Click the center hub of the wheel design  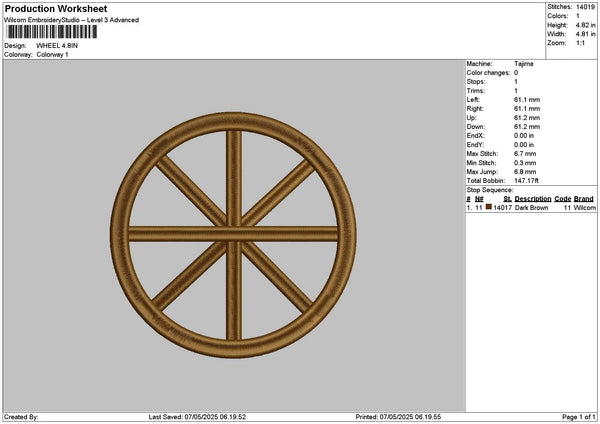233,235
